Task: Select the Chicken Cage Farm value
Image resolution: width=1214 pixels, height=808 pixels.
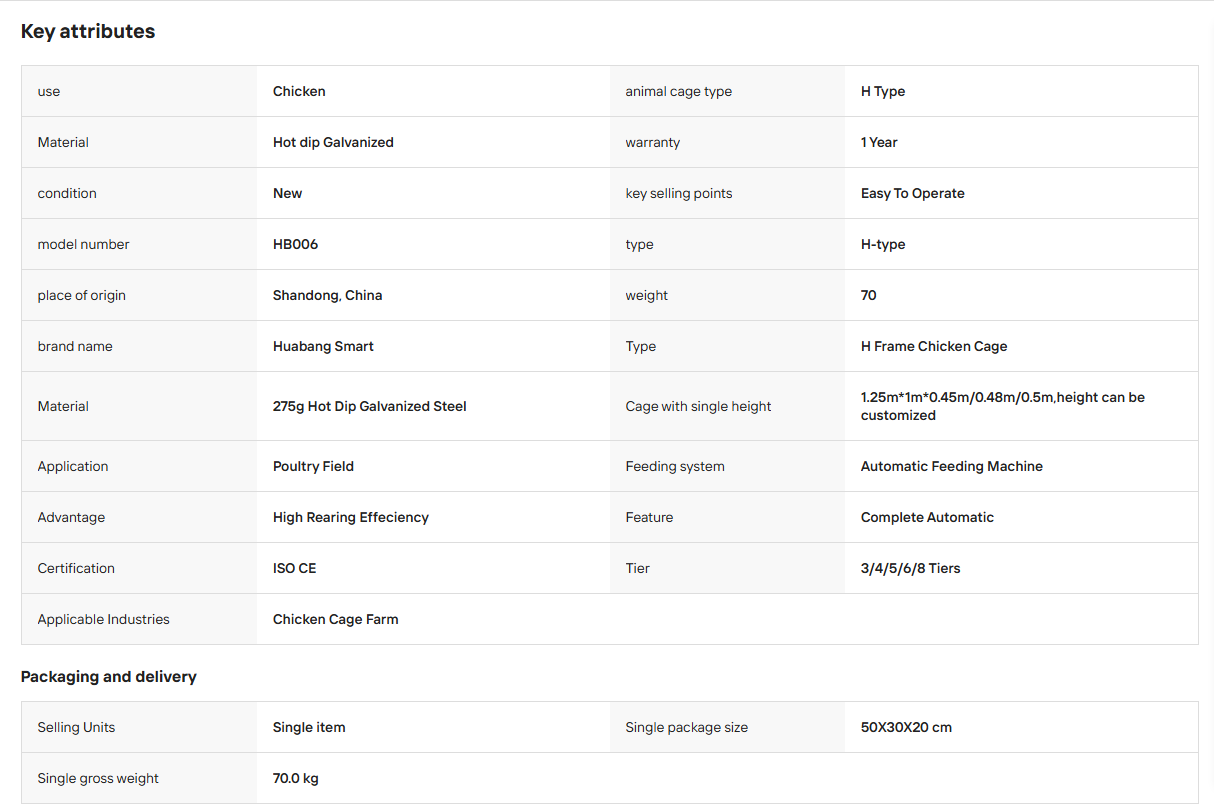Action: click(335, 619)
